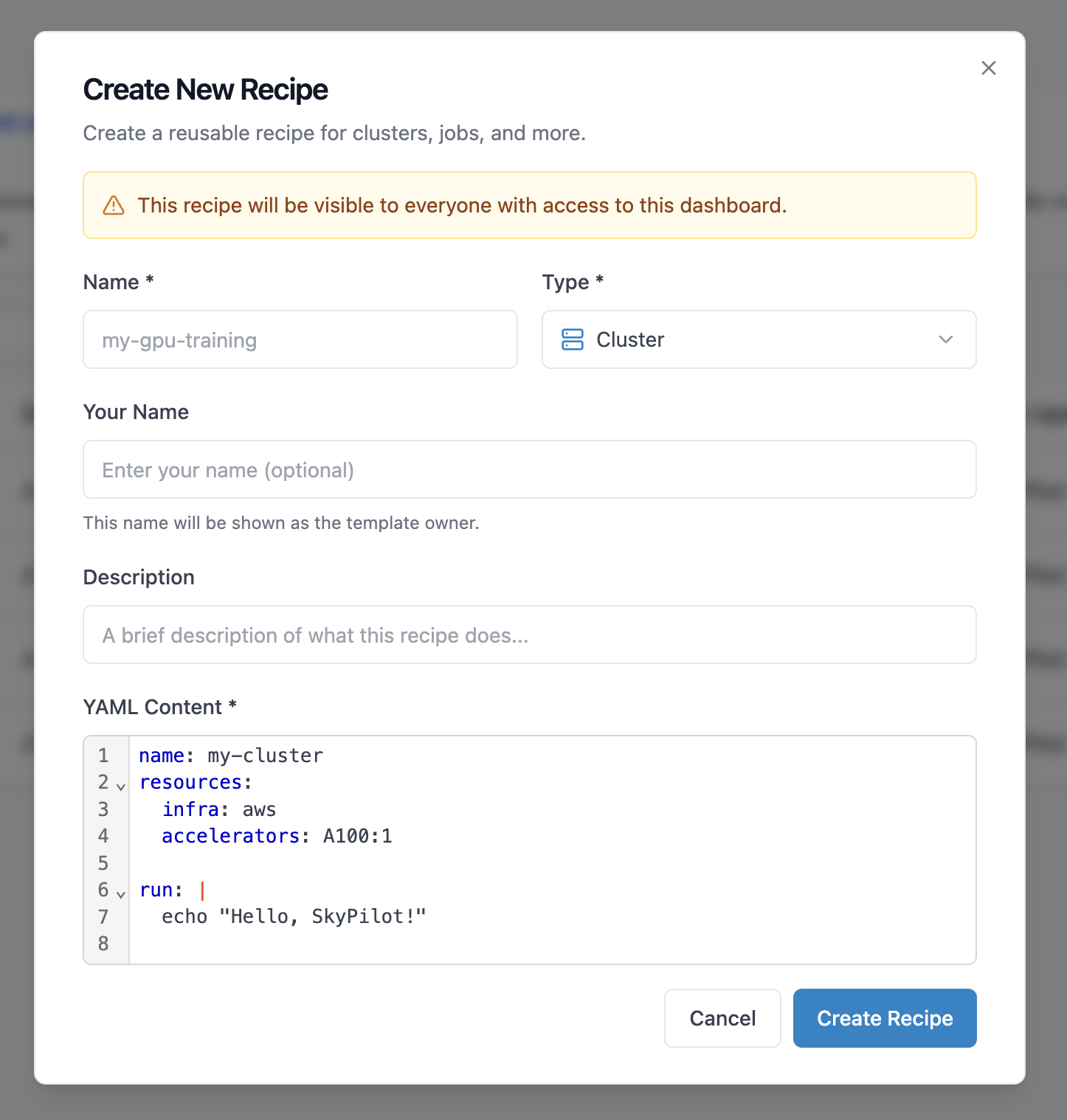This screenshot has height=1120, width=1067.
Task: Click the accelerators line in the YAML
Action: pos(277,836)
